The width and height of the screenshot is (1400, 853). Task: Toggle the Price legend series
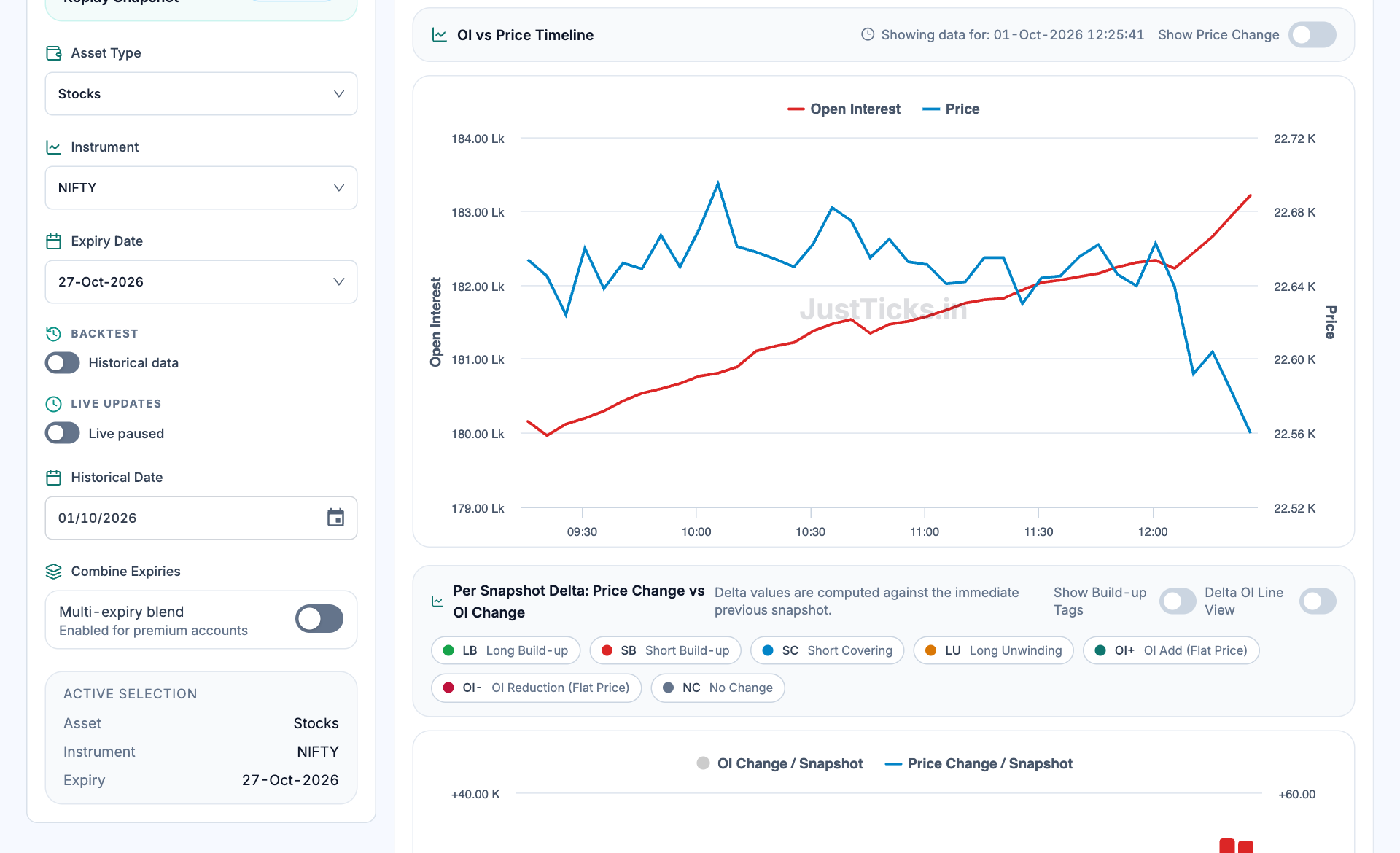coord(952,109)
